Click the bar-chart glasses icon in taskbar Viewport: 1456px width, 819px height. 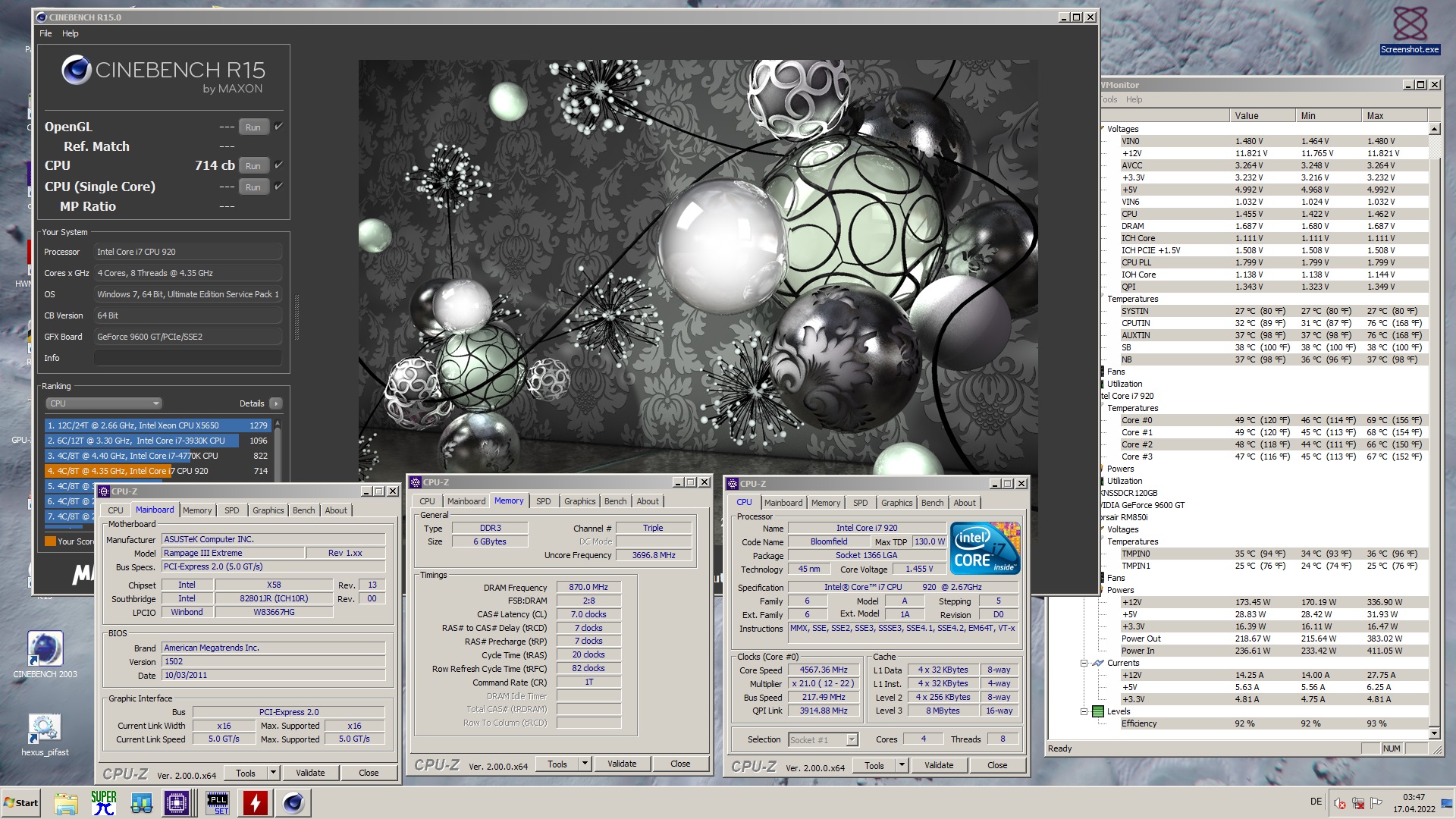141,803
